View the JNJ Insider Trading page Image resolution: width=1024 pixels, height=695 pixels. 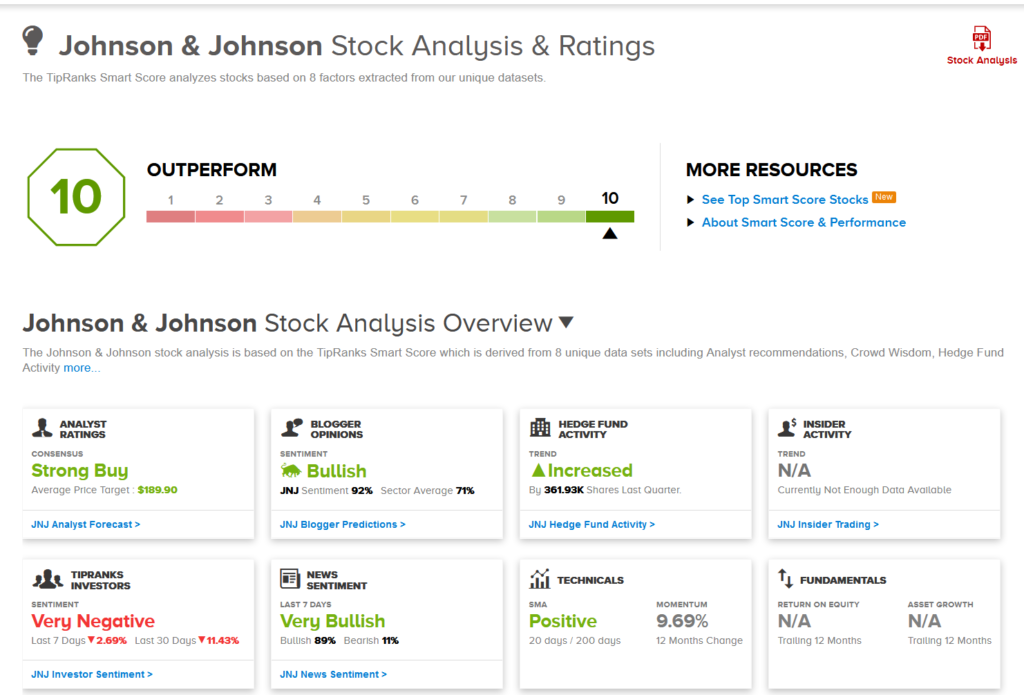(x=828, y=524)
